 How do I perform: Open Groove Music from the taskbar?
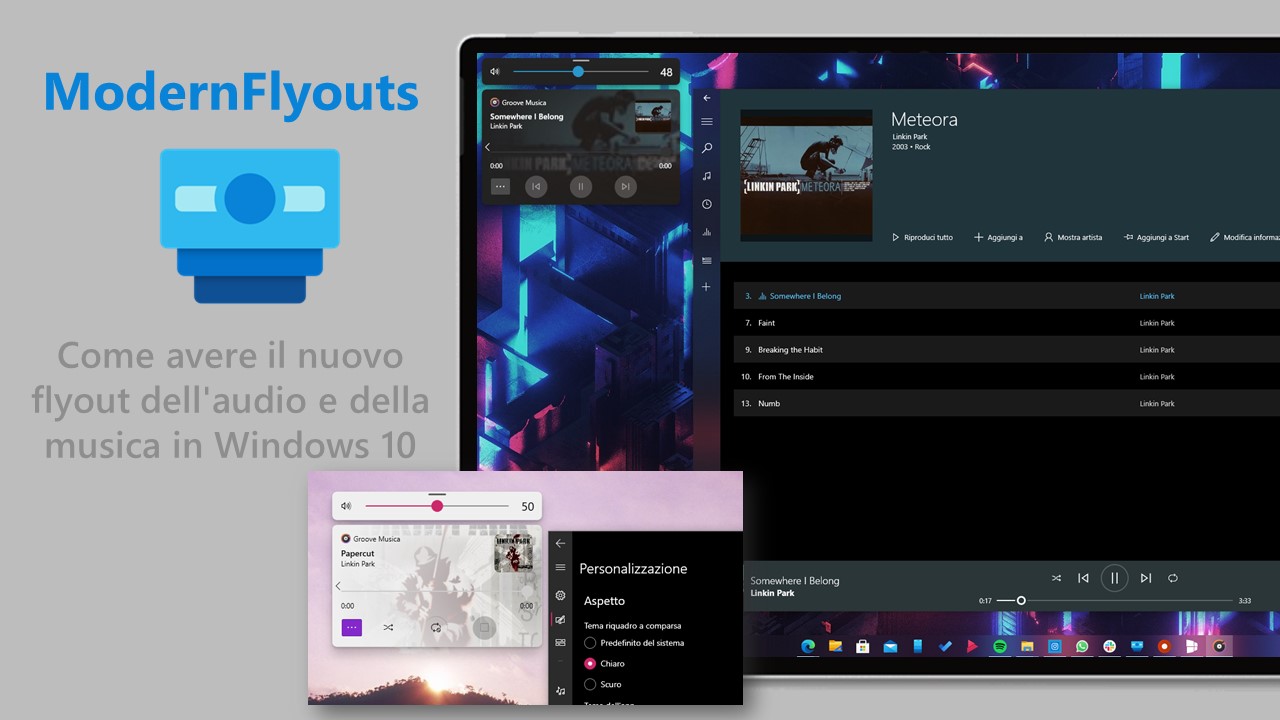1219,647
